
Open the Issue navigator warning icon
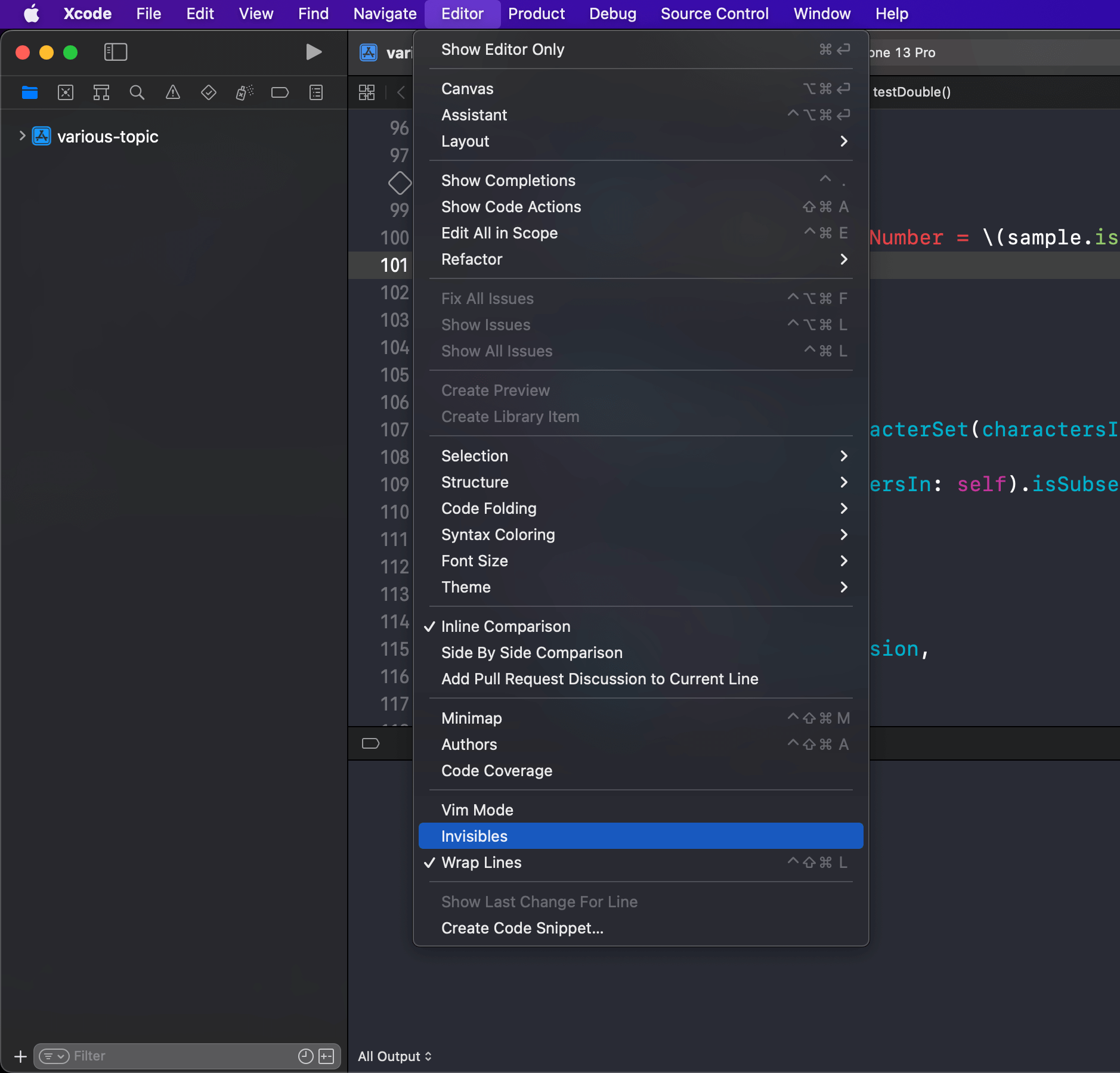point(172,92)
